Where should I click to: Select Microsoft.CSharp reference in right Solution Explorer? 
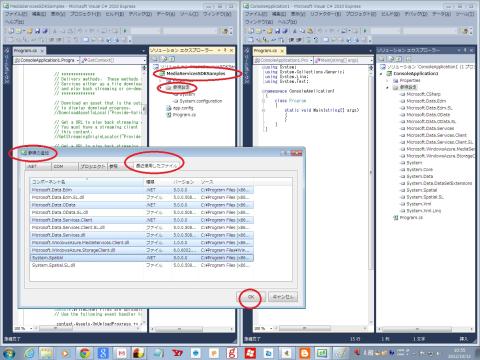coord(423,94)
